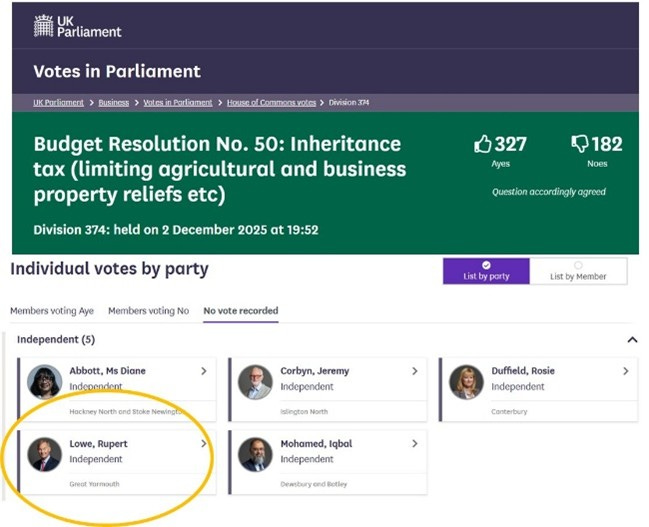Viewport: 649px width, 527px height.
Task: Go to House of Commons votes breadcrumb
Action: [271, 102]
